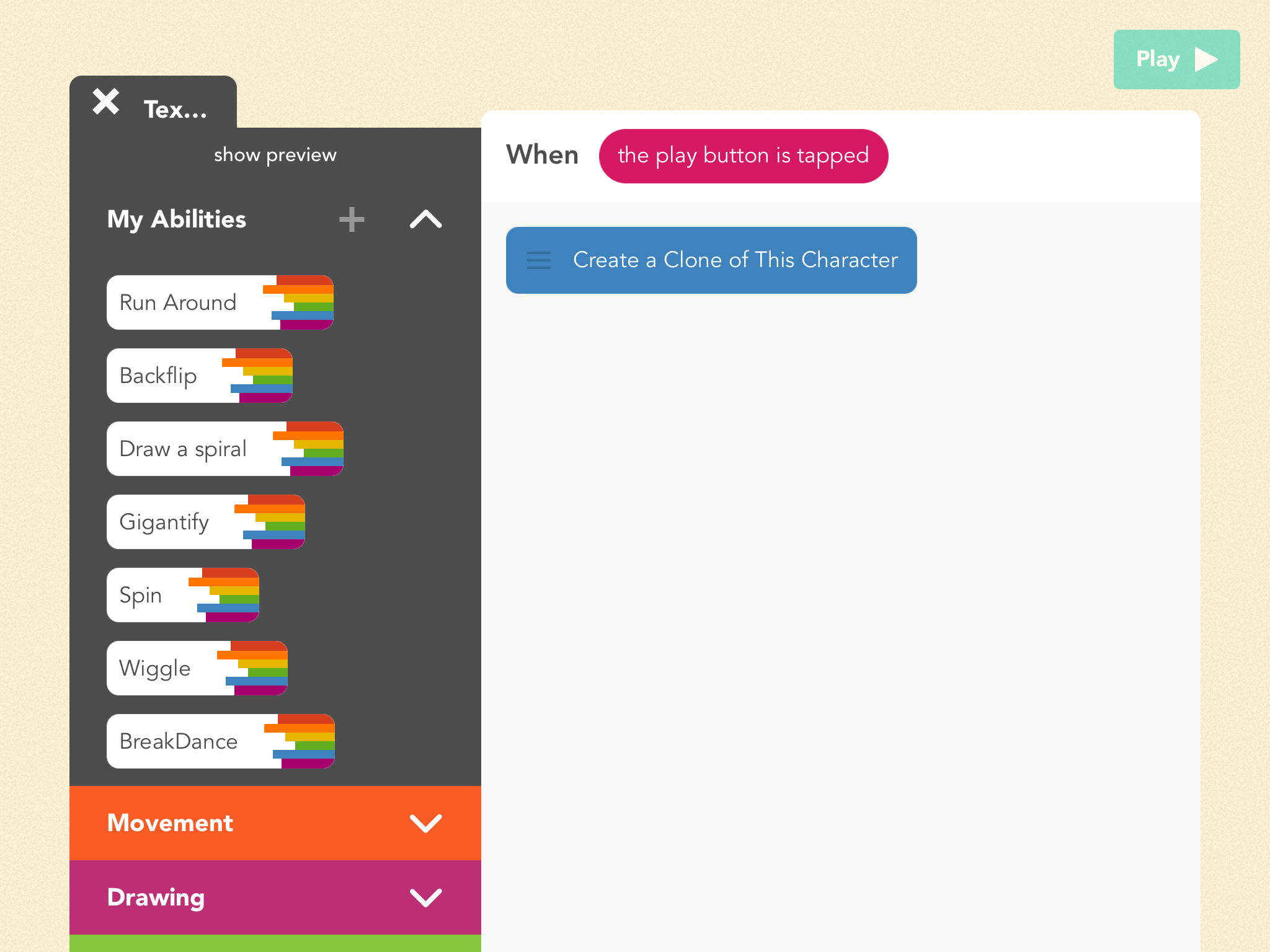Toggle show preview

pyautogui.click(x=275, y=154)
